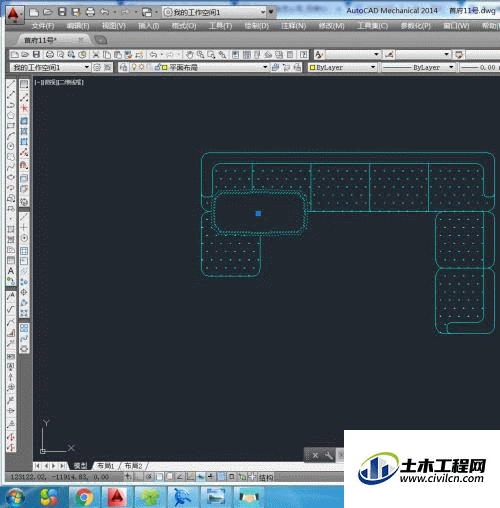Click the dimension style icon
500x508 pixels.
tap(389, 54)
